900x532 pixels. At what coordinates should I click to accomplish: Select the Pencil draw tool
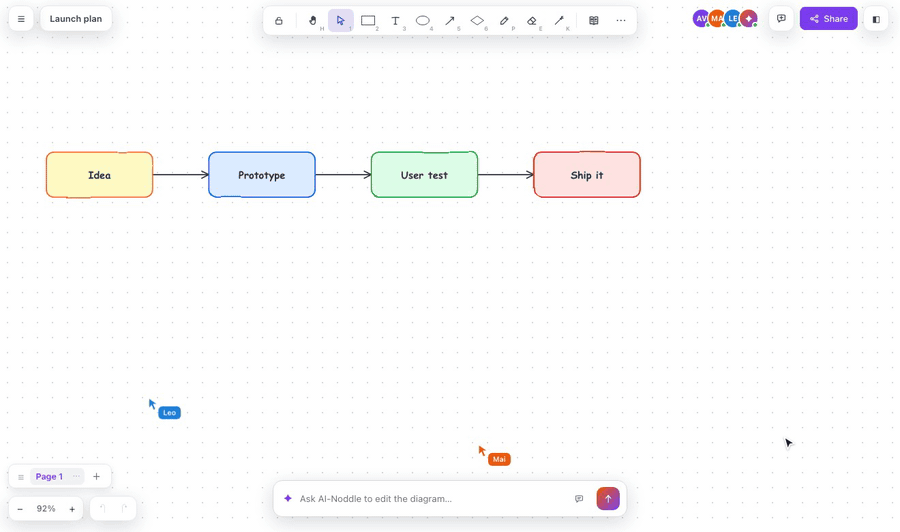point(505,21)
